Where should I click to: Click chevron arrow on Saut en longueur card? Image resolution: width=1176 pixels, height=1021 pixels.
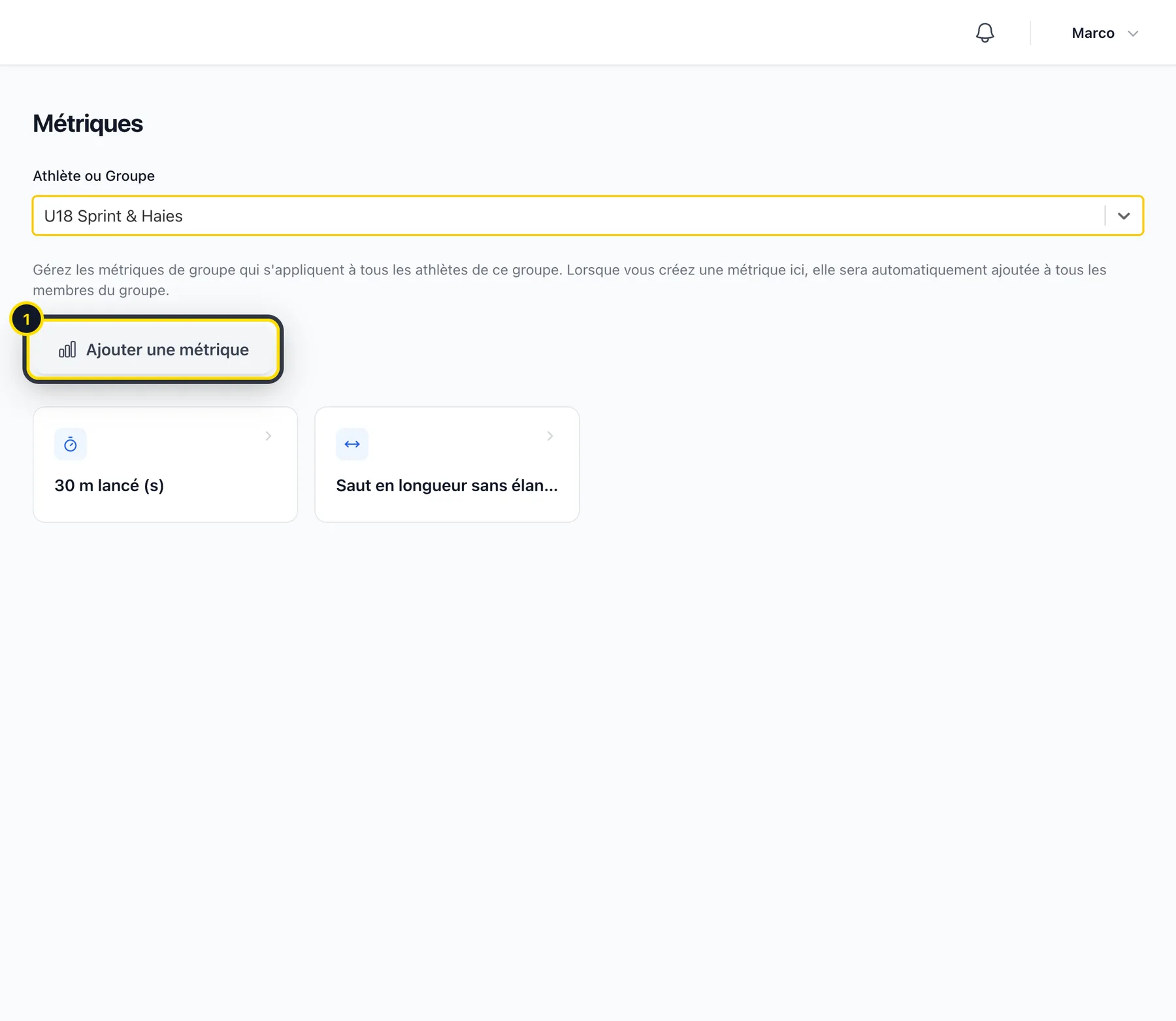click(549, 436)
